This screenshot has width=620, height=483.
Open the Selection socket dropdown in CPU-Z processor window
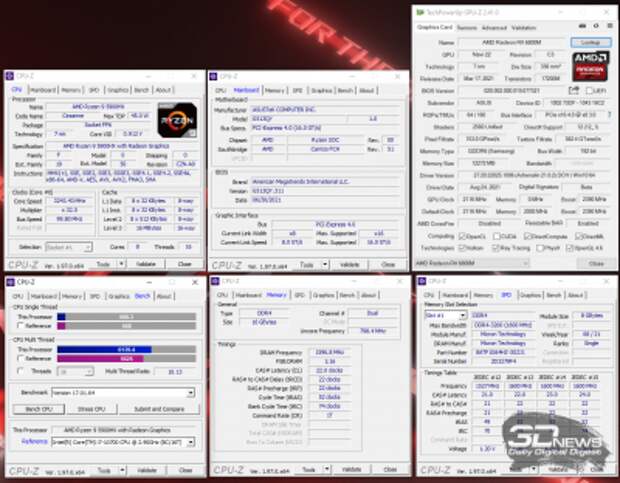69,247
